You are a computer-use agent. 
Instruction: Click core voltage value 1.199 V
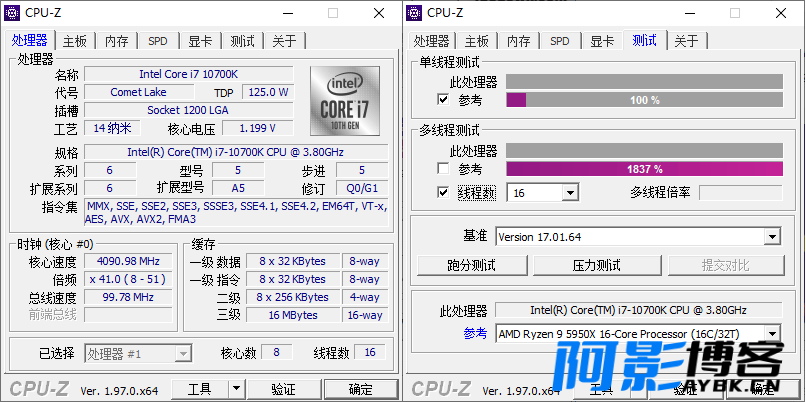click(x=258, y=128)
